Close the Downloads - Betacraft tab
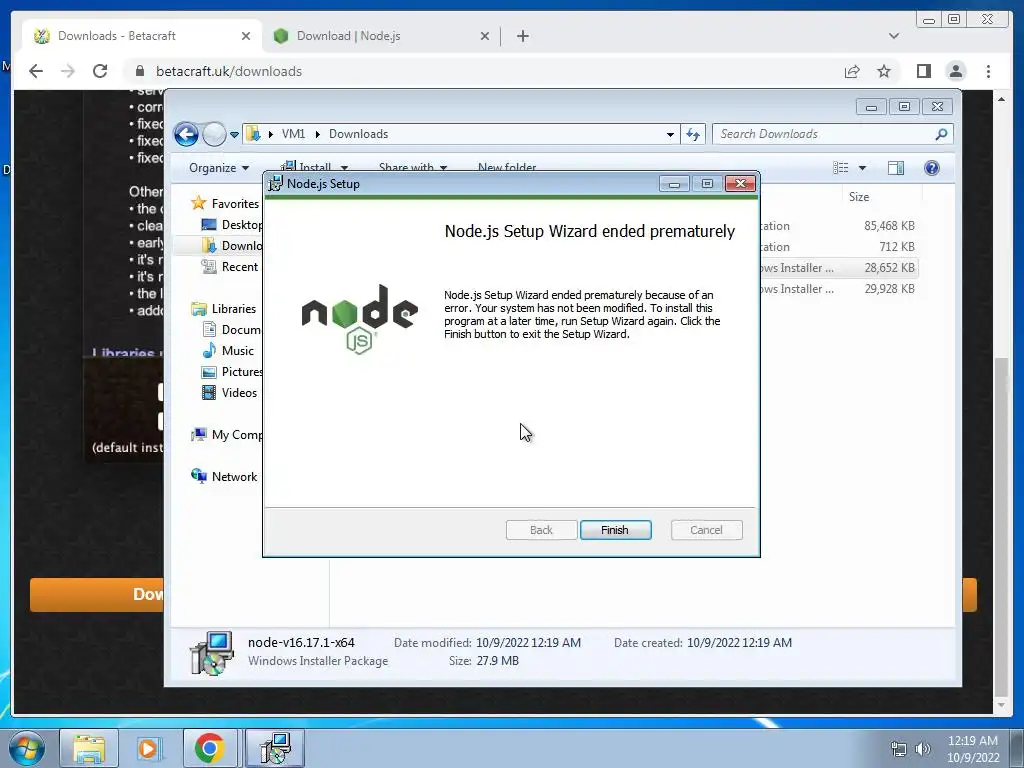The height and width of the screenshot is (768, 1024). pos(246,36)
